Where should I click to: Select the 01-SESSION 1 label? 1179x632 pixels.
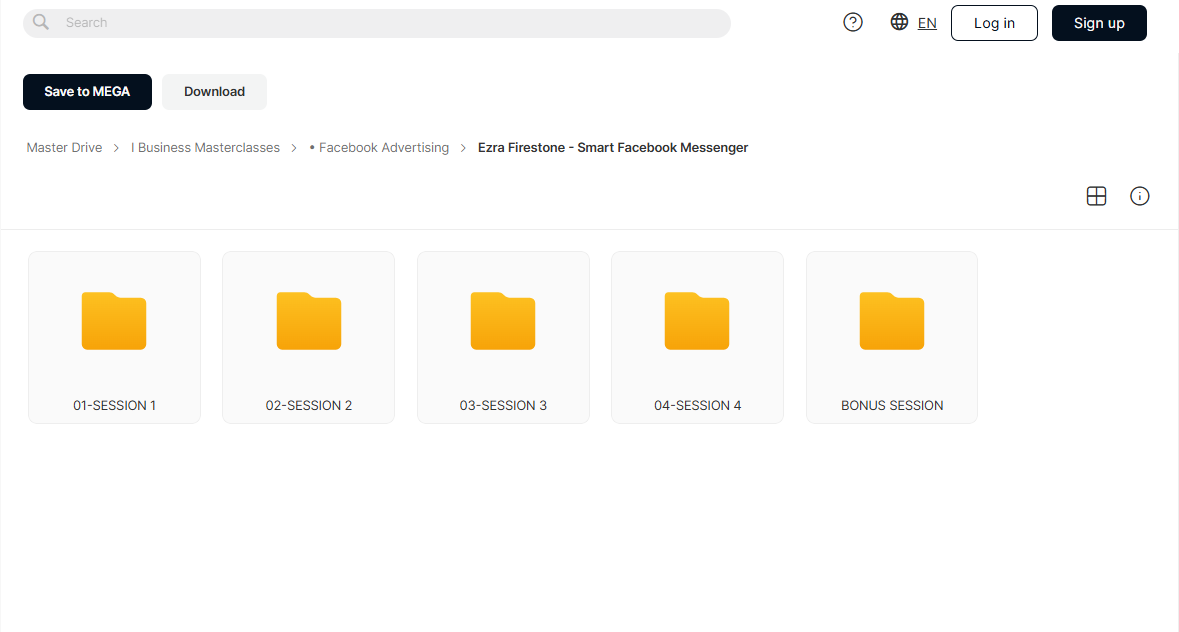tap(114, 406)
